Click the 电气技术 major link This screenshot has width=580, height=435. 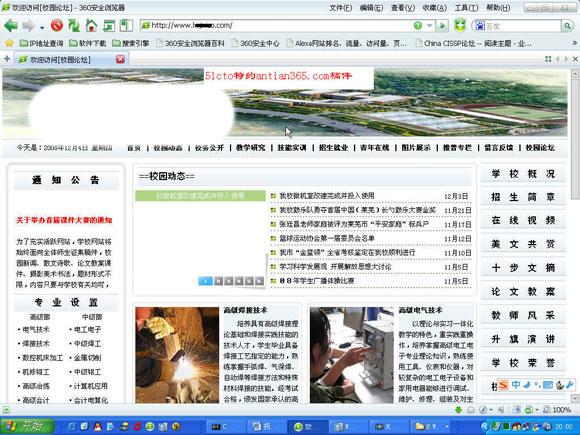click(x=36, y=329)
